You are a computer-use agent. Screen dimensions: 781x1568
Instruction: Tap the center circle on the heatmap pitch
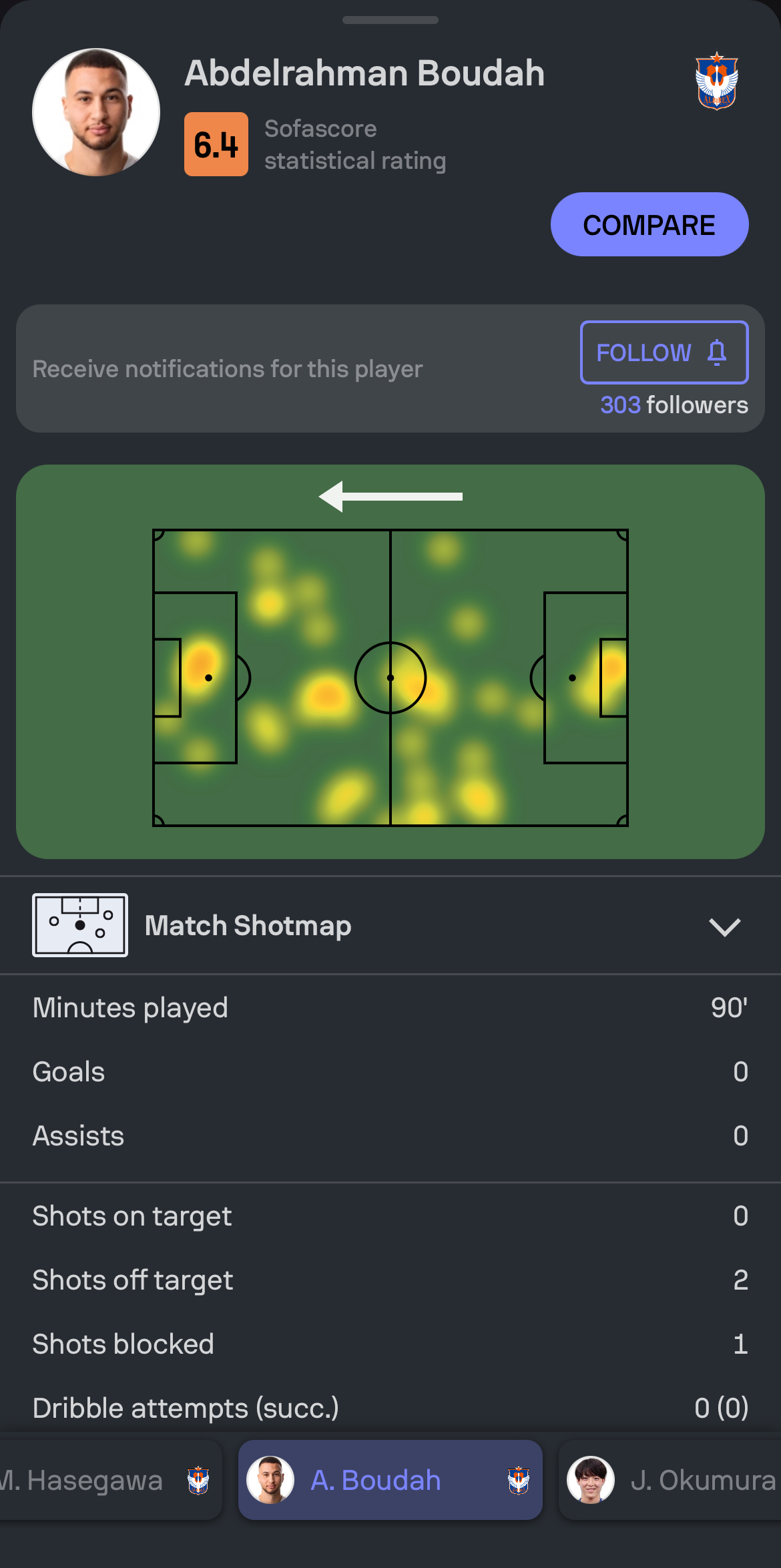(x=390, y=678)
